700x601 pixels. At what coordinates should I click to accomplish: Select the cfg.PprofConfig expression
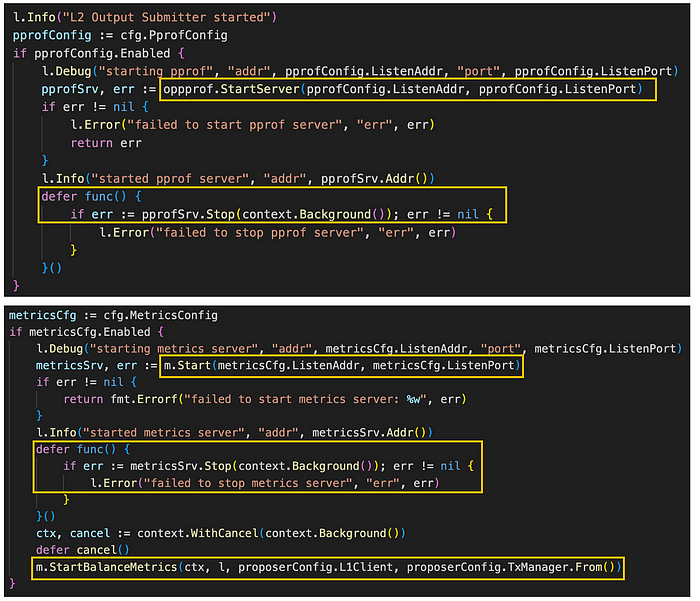coord(174,35)
